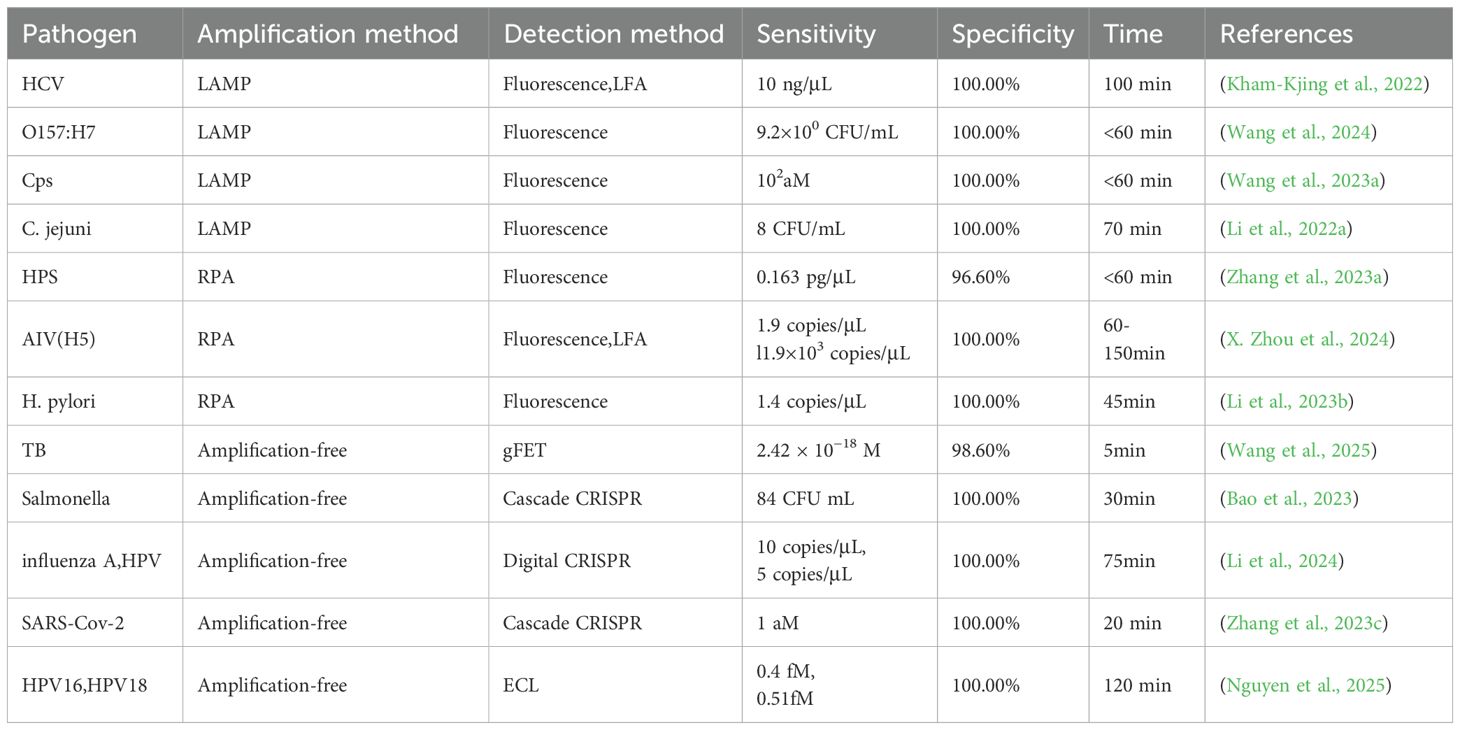The height and width of the screenshot is (730, 1460).
Task: Click the References column header
Action: [x=1286, y=34]
